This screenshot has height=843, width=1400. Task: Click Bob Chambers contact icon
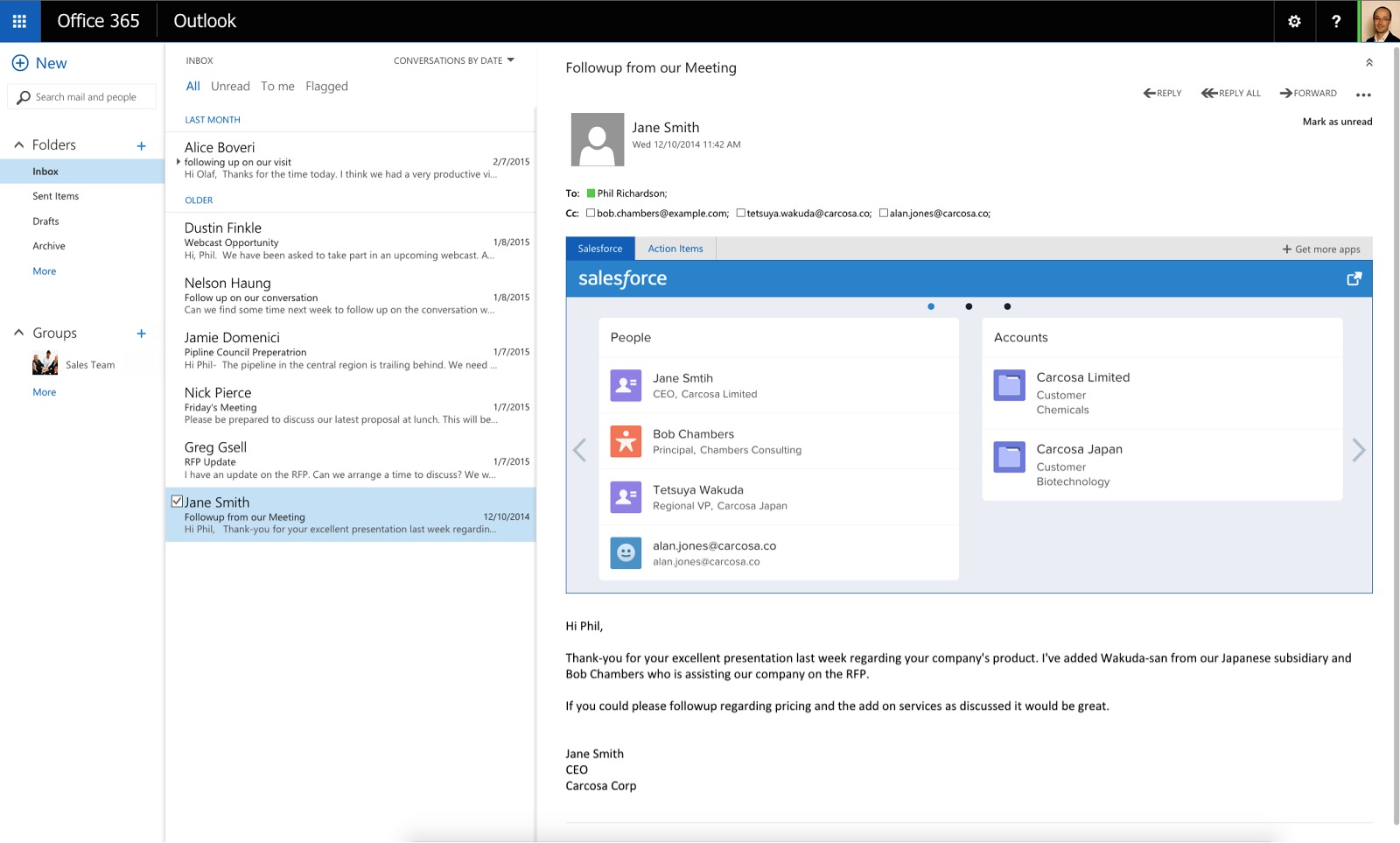pyautogui.click(x=626, y=441)
